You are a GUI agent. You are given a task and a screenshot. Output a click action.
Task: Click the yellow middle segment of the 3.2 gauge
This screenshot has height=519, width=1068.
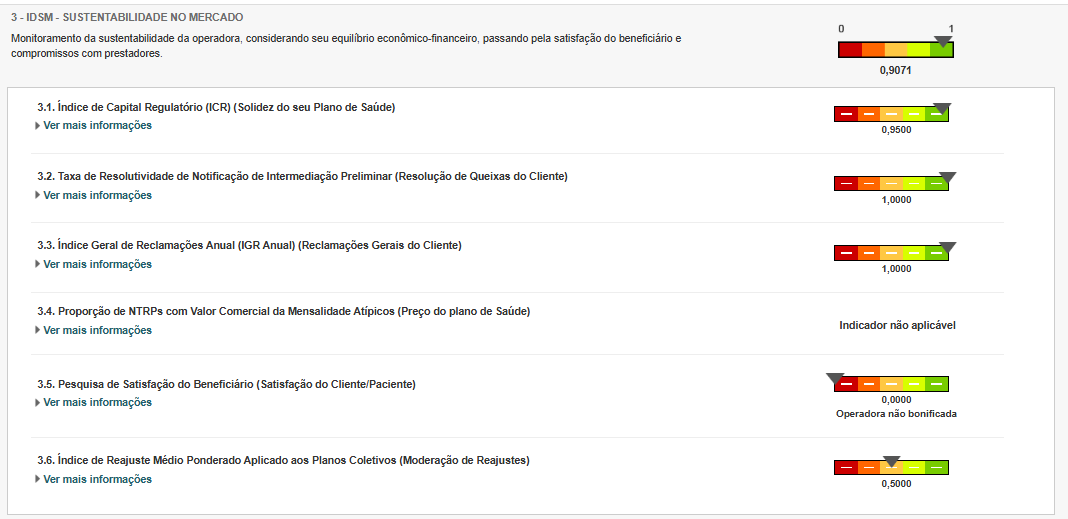[x=891, y=184]
